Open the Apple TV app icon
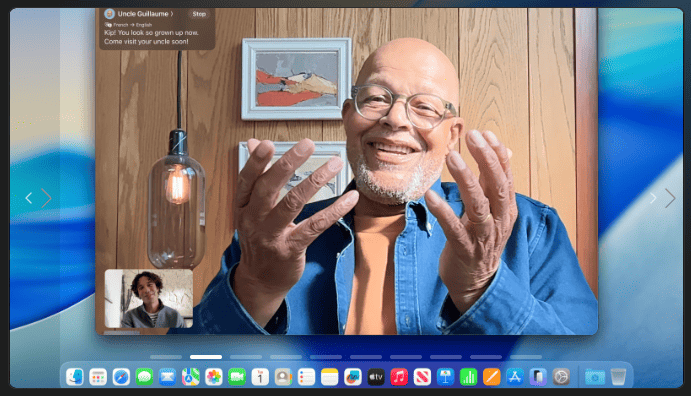The width and height of the screenshot is (691, 396). (376, 377)
